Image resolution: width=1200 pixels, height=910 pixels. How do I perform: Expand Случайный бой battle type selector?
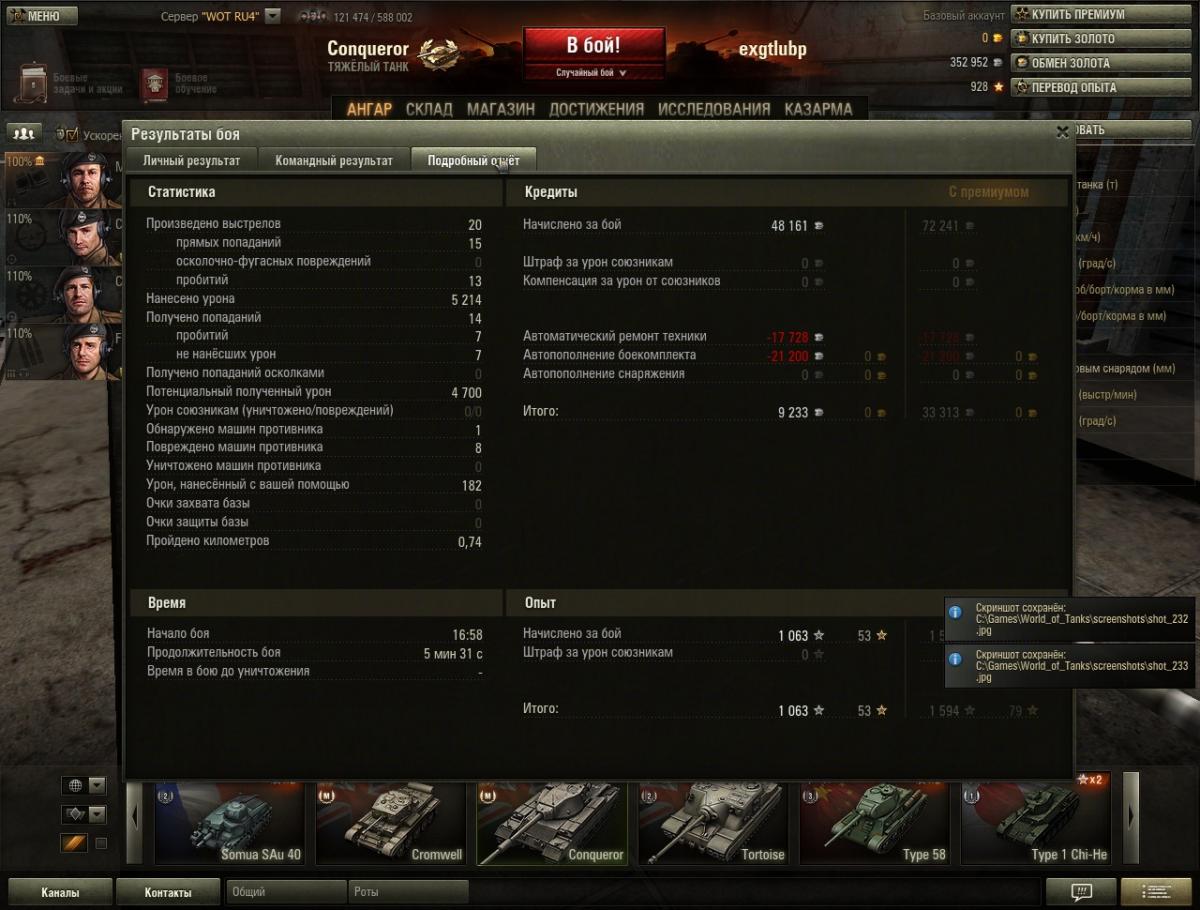(593, 73)
